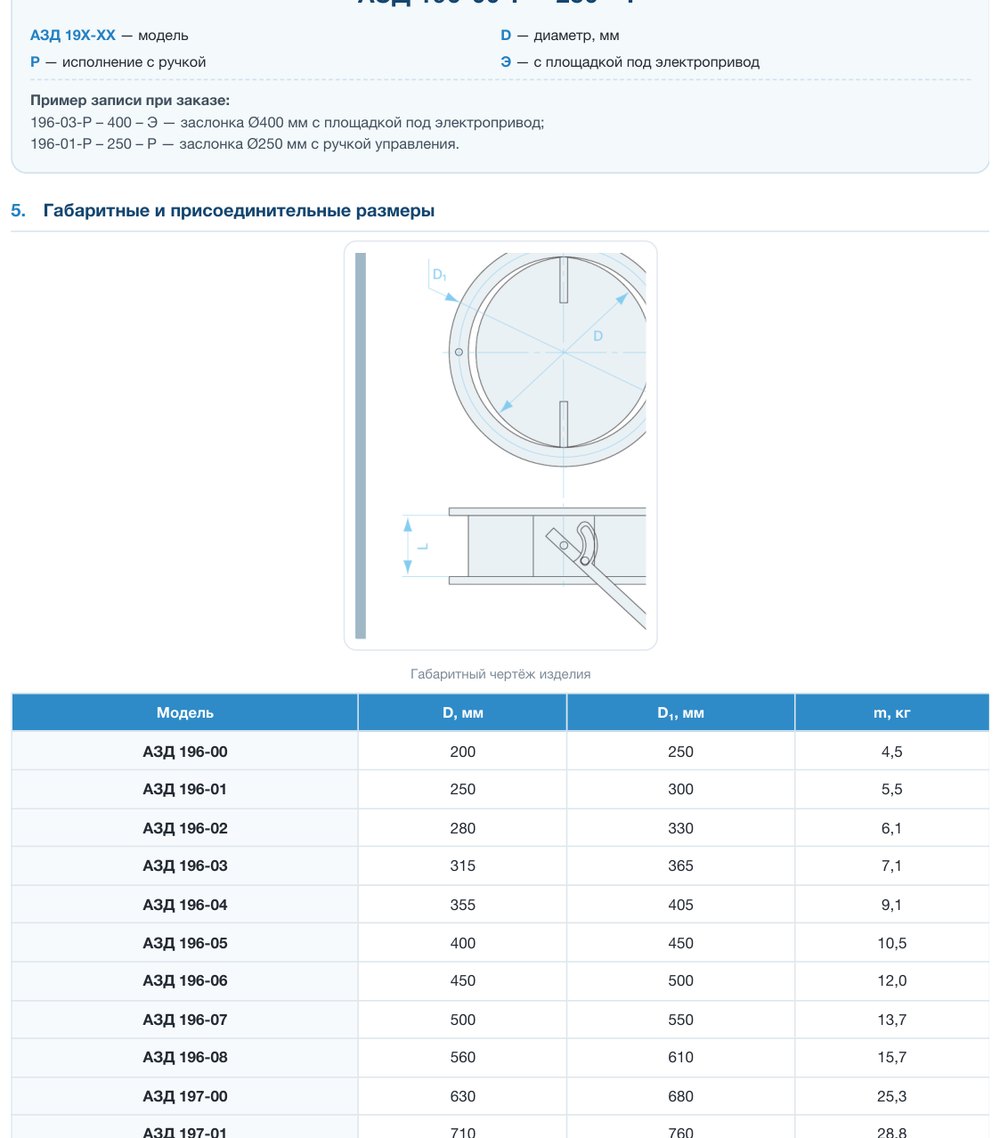1000x1138 pixels.
Task: Click the 'D, мм' column header
Action: pyautogui.click(x=462, y=713)
